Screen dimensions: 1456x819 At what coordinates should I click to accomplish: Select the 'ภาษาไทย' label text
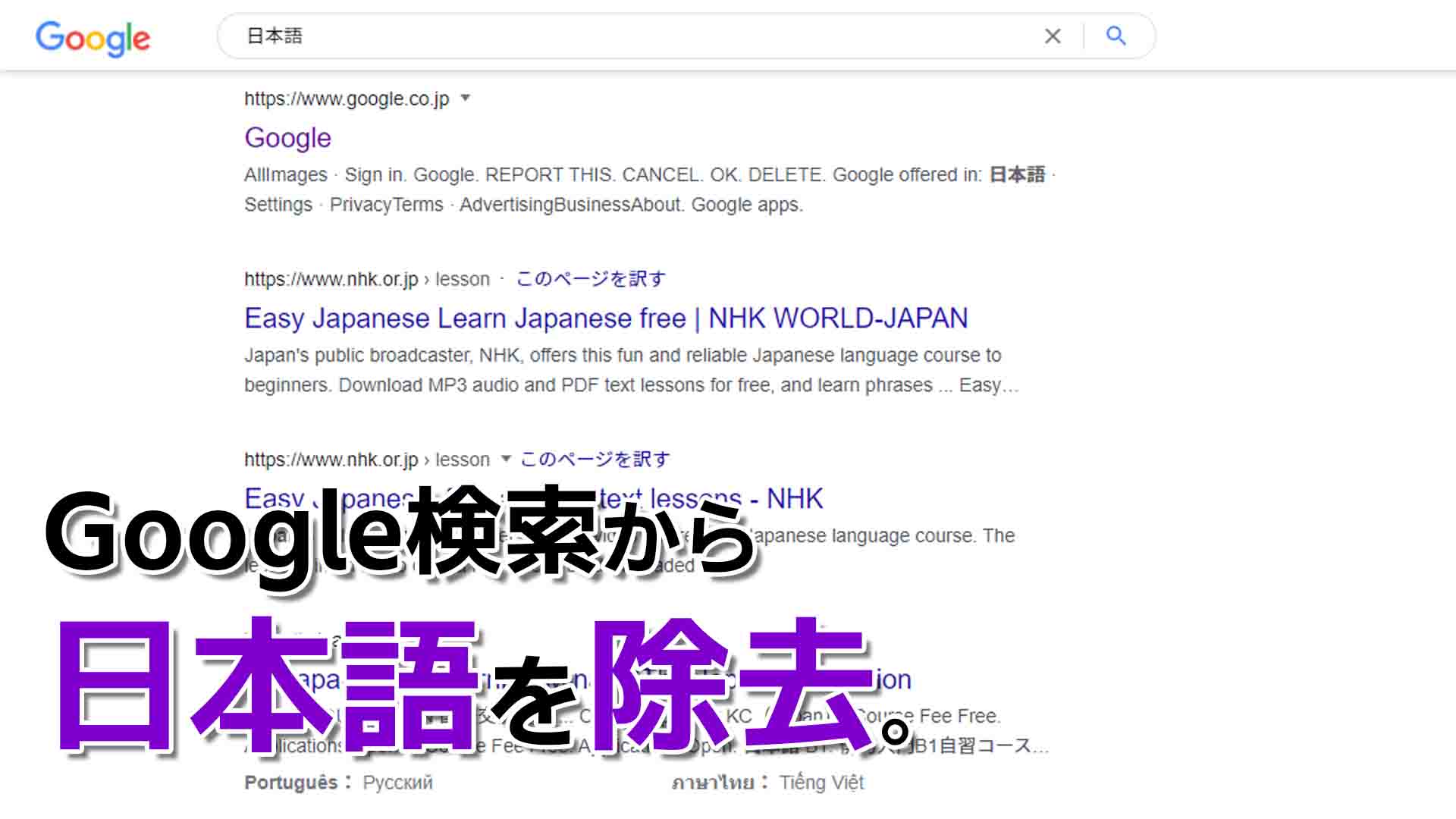click(x=713, y=783)
